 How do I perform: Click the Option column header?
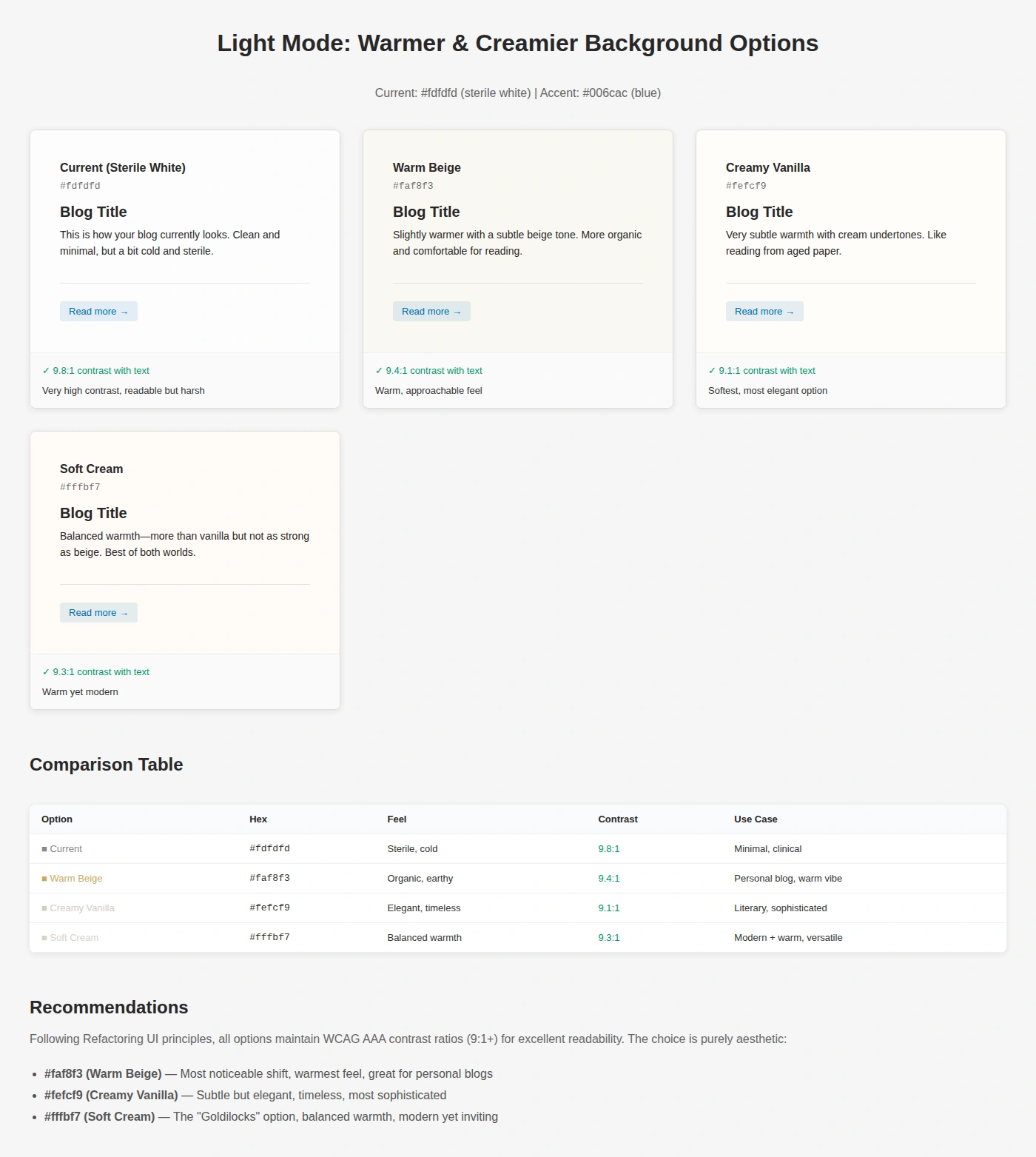(x=57, y=819)
